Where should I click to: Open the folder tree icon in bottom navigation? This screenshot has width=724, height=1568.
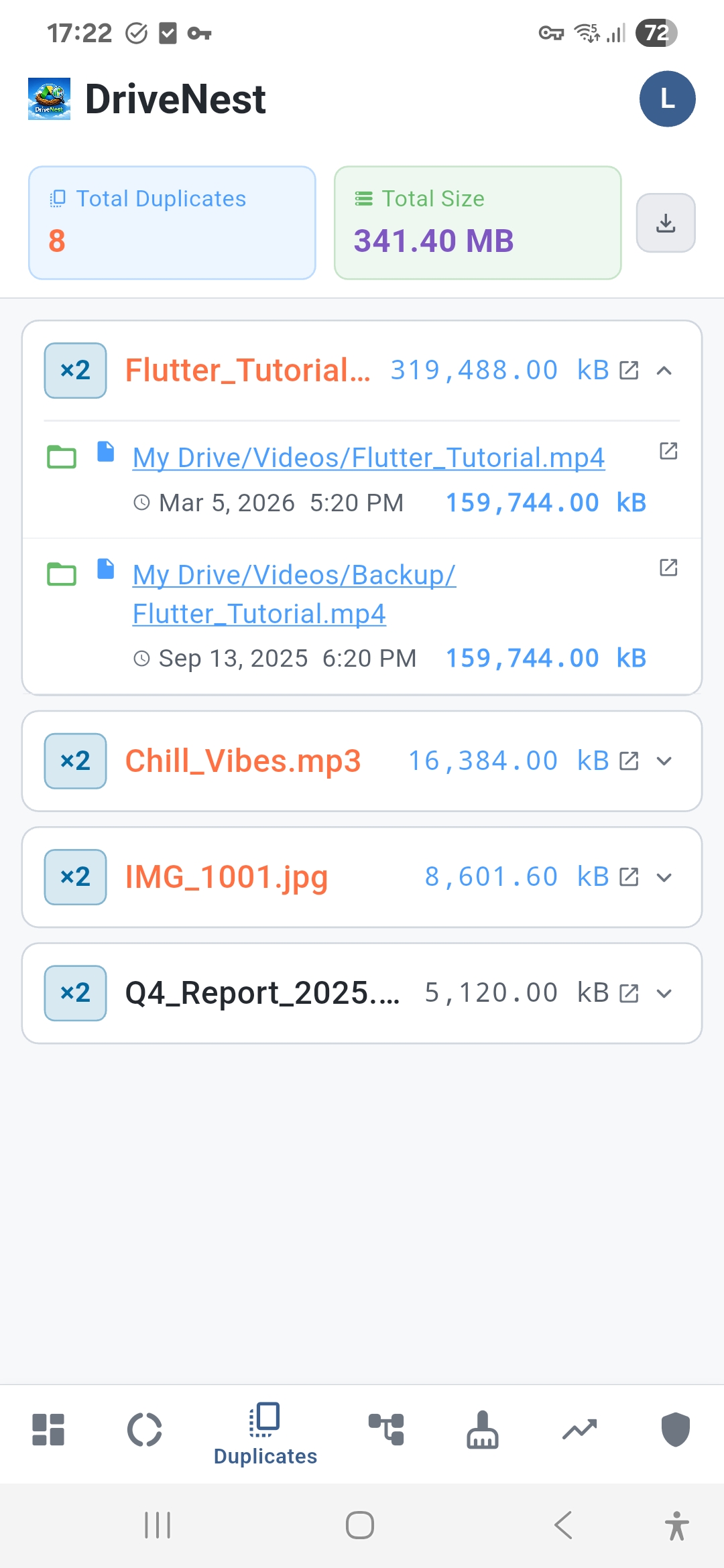387,1430
